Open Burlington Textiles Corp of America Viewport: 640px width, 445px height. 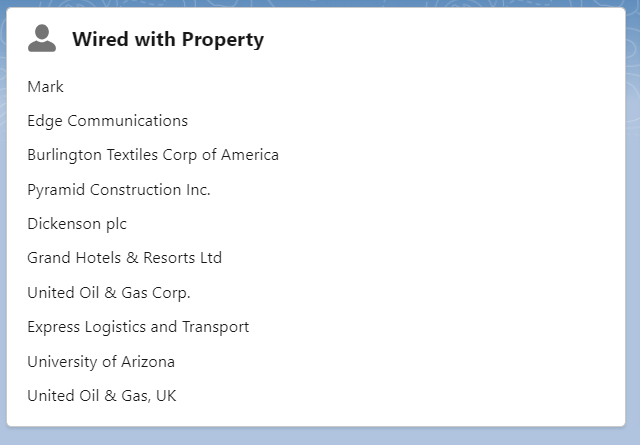[x=153, y=155]
